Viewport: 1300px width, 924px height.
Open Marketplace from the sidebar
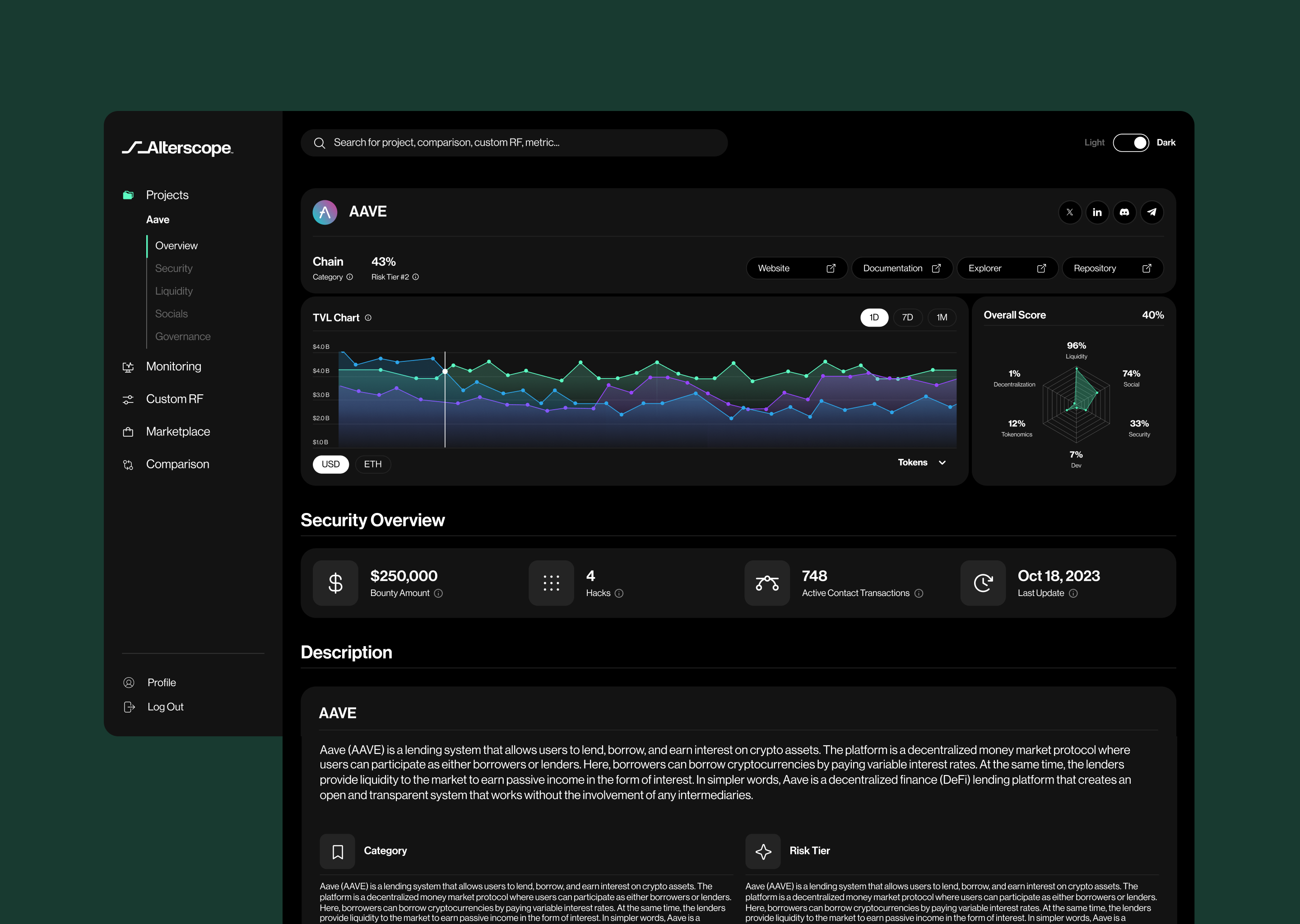(x=177, y=431)
